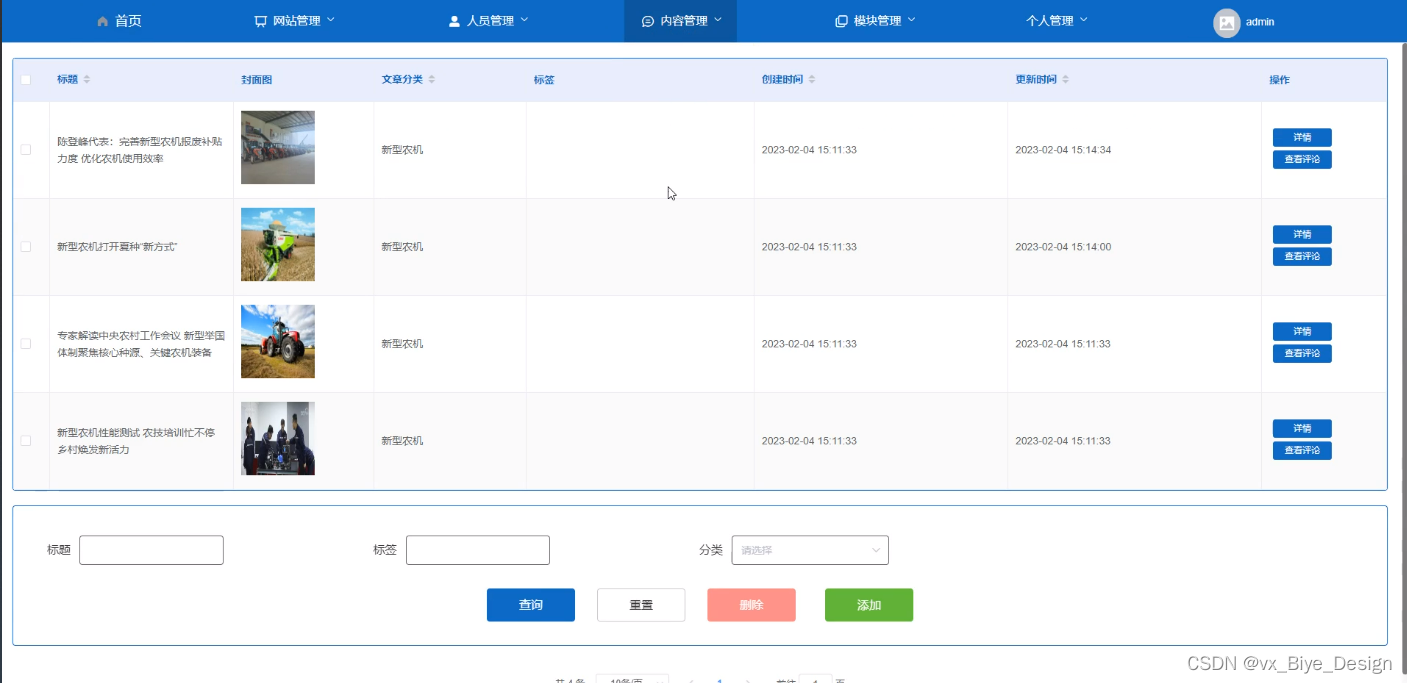The image size is (1407, 683).
Task: Check the row for 新型农机打开夏种"新方式"
Action: coord(26,246)
